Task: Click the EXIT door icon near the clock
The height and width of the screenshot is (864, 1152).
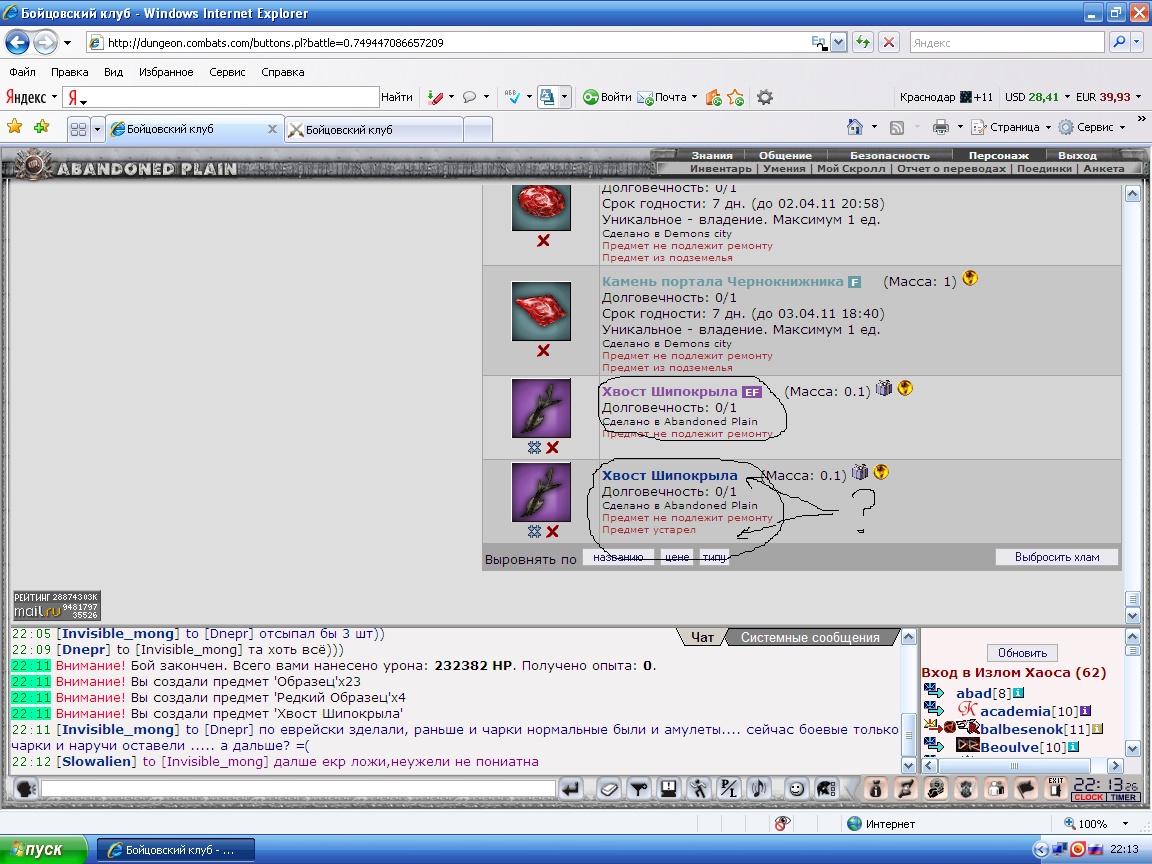Action: [x=1056, y=788]
